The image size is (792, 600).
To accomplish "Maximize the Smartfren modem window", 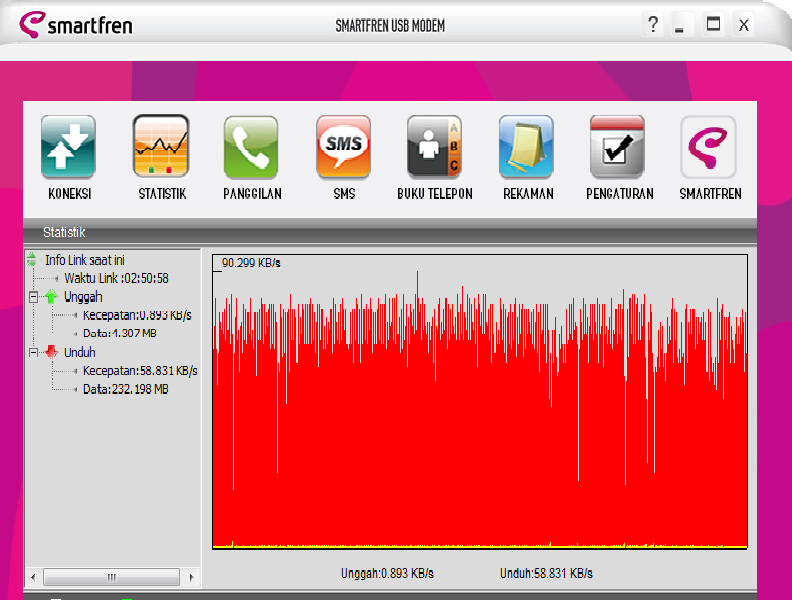I will 713,24.
